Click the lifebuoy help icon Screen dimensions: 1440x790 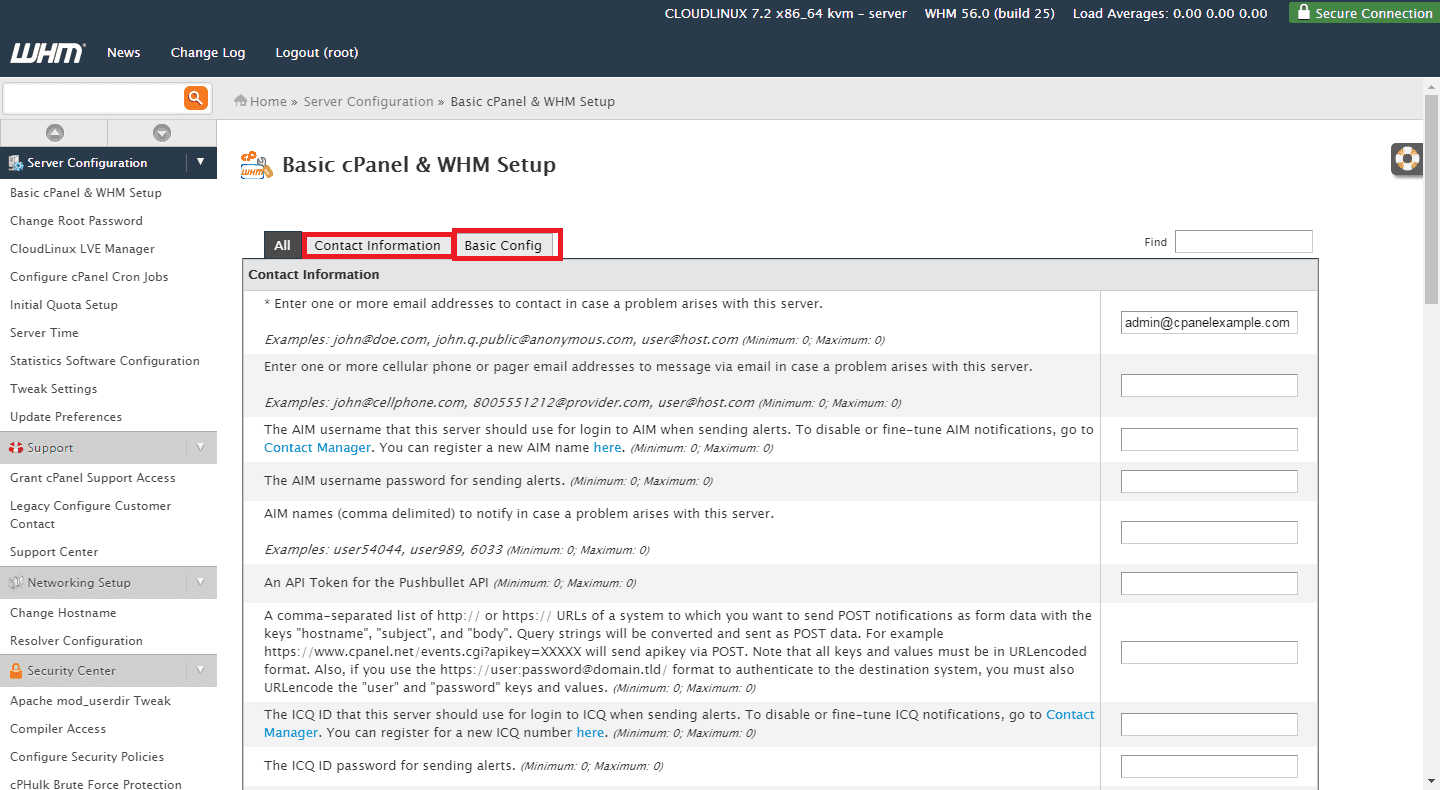click(1407, 159)
